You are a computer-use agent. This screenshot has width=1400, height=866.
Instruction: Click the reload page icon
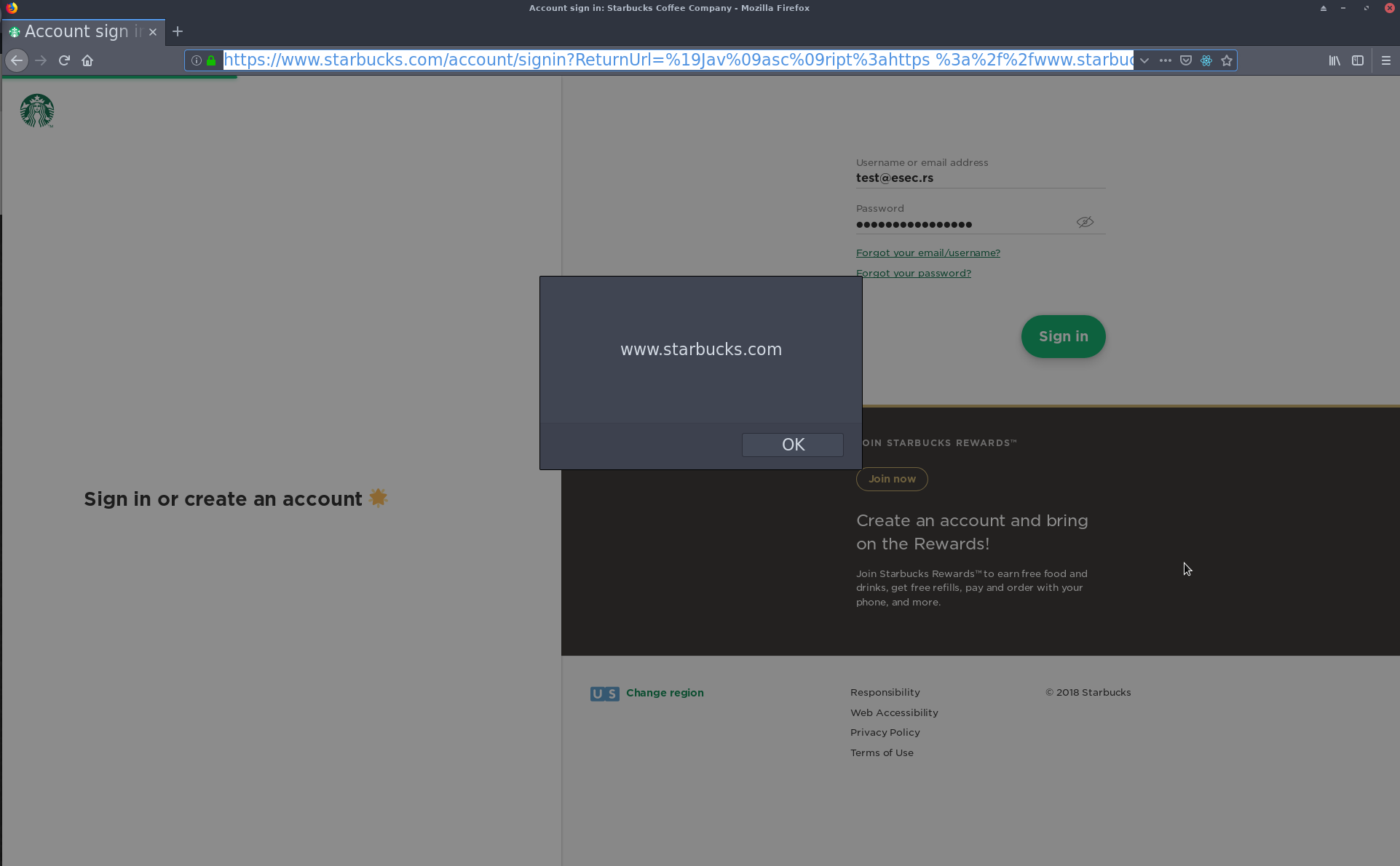click(64, 60)
